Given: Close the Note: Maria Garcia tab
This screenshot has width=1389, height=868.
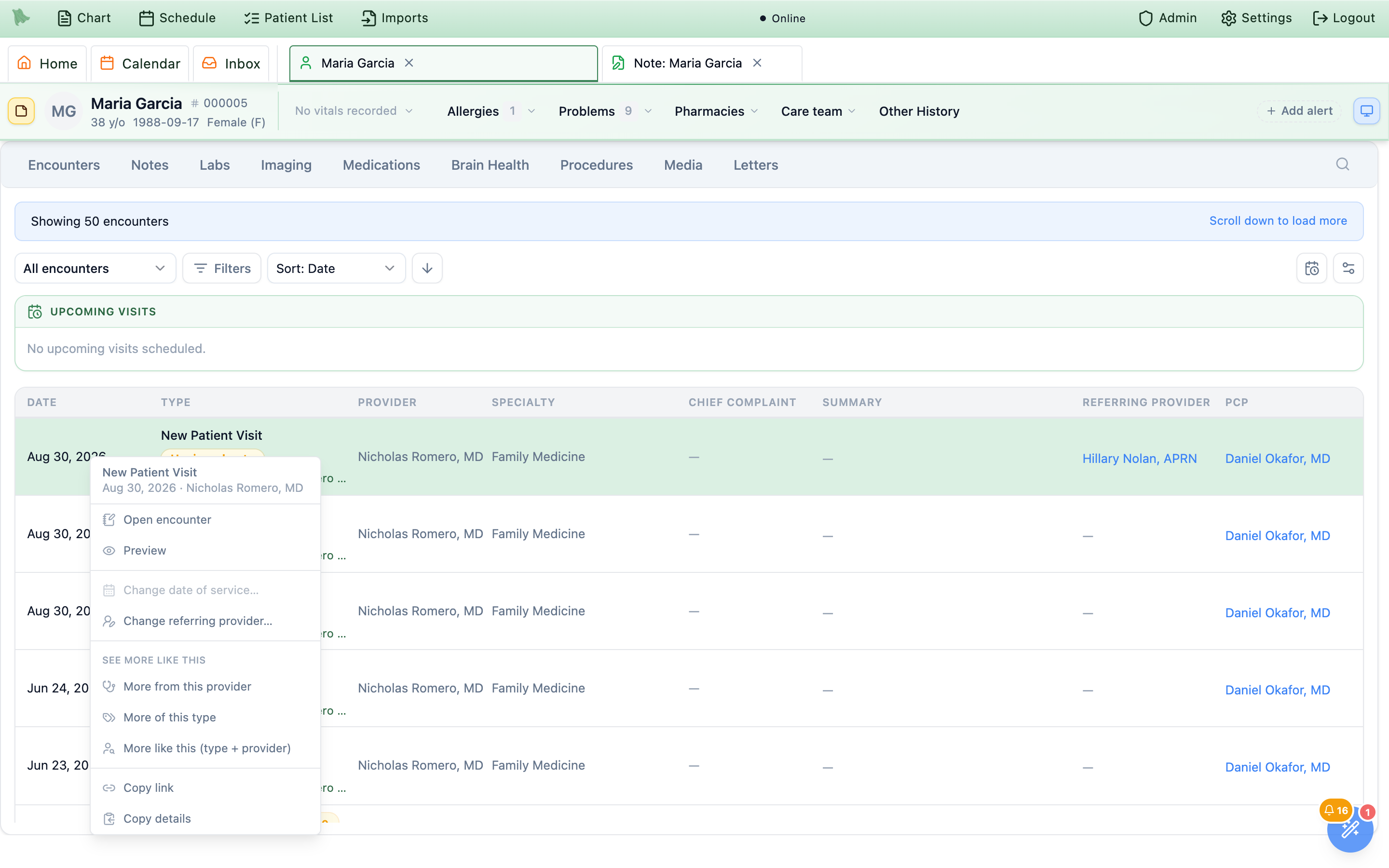Looking at the screenshot, I should [x=757, y=63].
